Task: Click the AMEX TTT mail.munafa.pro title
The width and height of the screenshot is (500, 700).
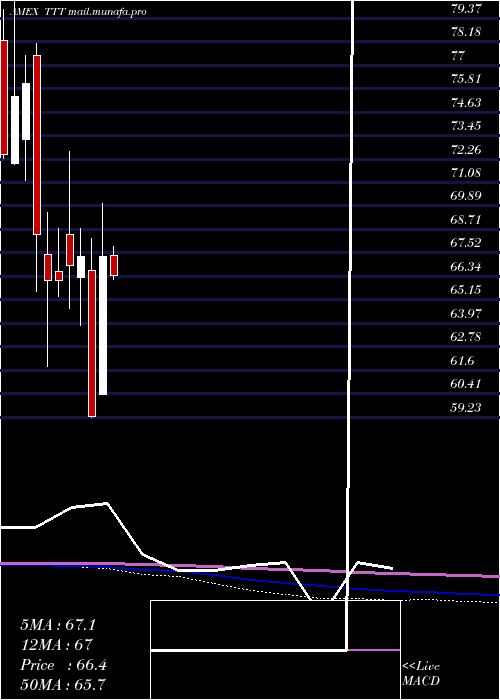Action: point(78,12)
